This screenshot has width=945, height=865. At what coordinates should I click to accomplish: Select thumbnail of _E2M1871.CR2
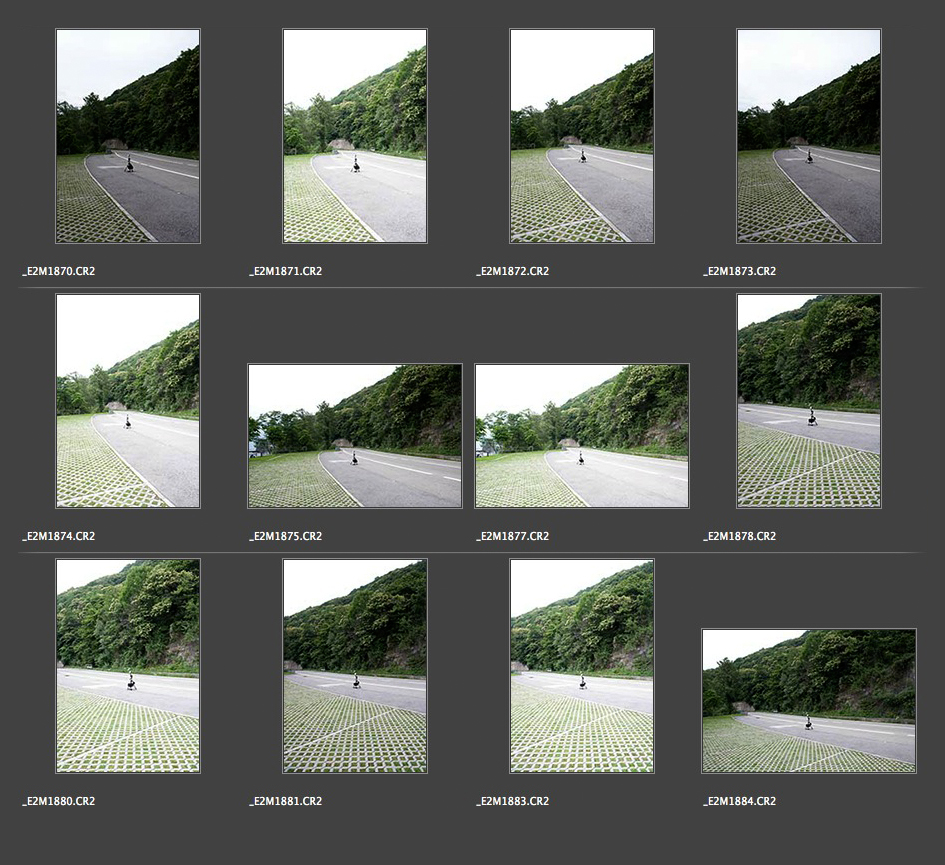(x=355, y=136)
